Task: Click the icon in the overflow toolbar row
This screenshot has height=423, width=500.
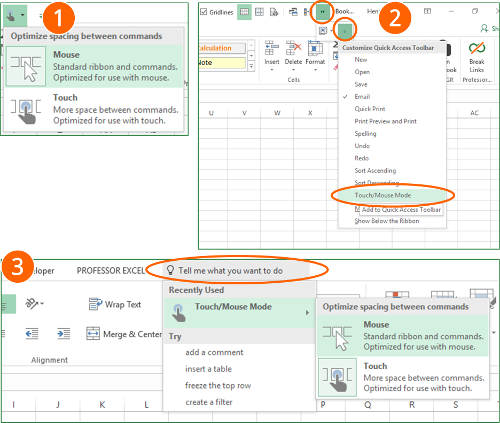Action: (x=323, y=31)
